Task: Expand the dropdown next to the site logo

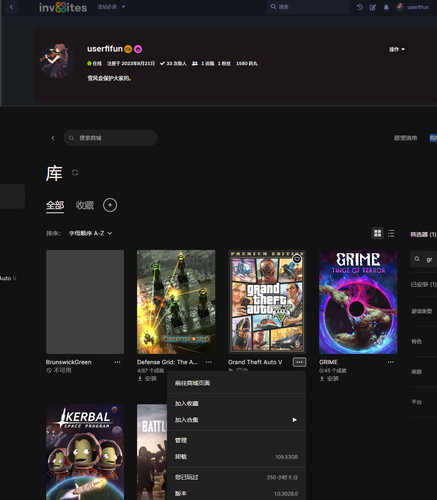Action: tap(123, 7)
